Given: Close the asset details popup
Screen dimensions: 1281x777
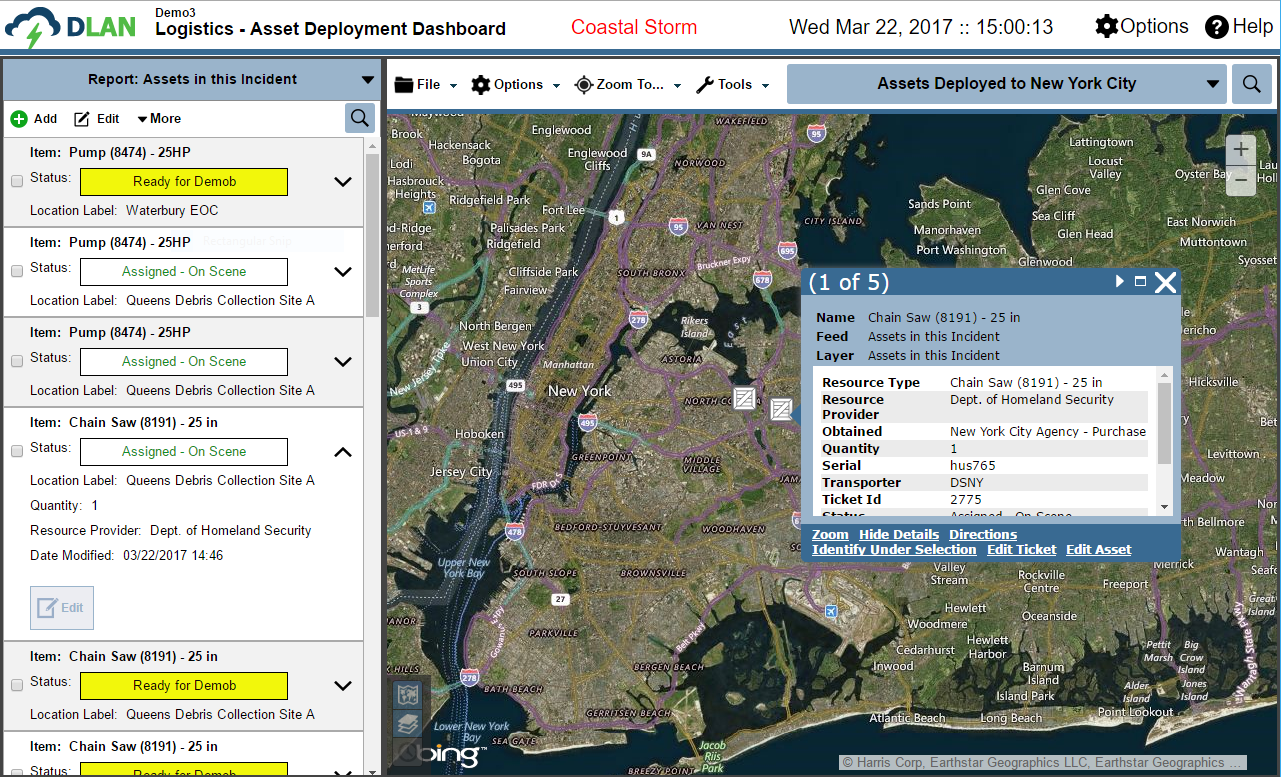Looking at the screenshot, I should (x=1166, y=283).
